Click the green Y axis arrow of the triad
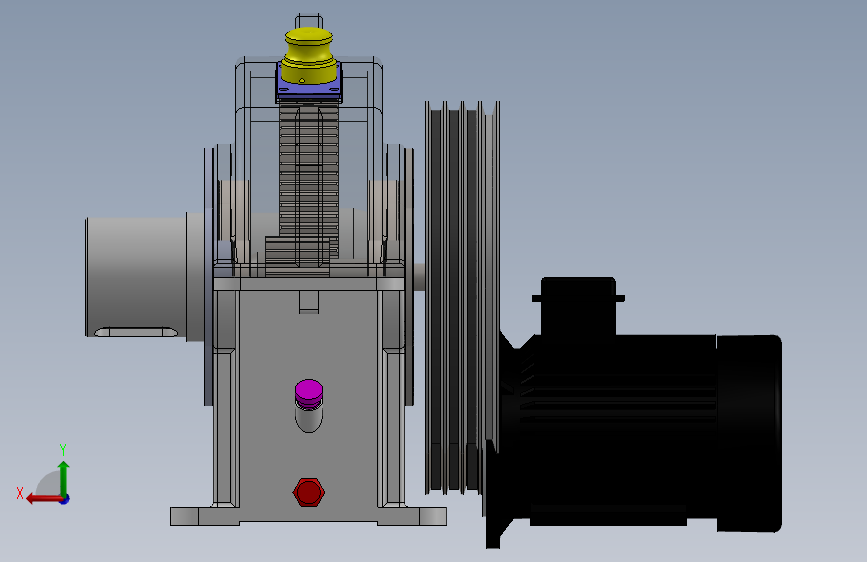 64,478
